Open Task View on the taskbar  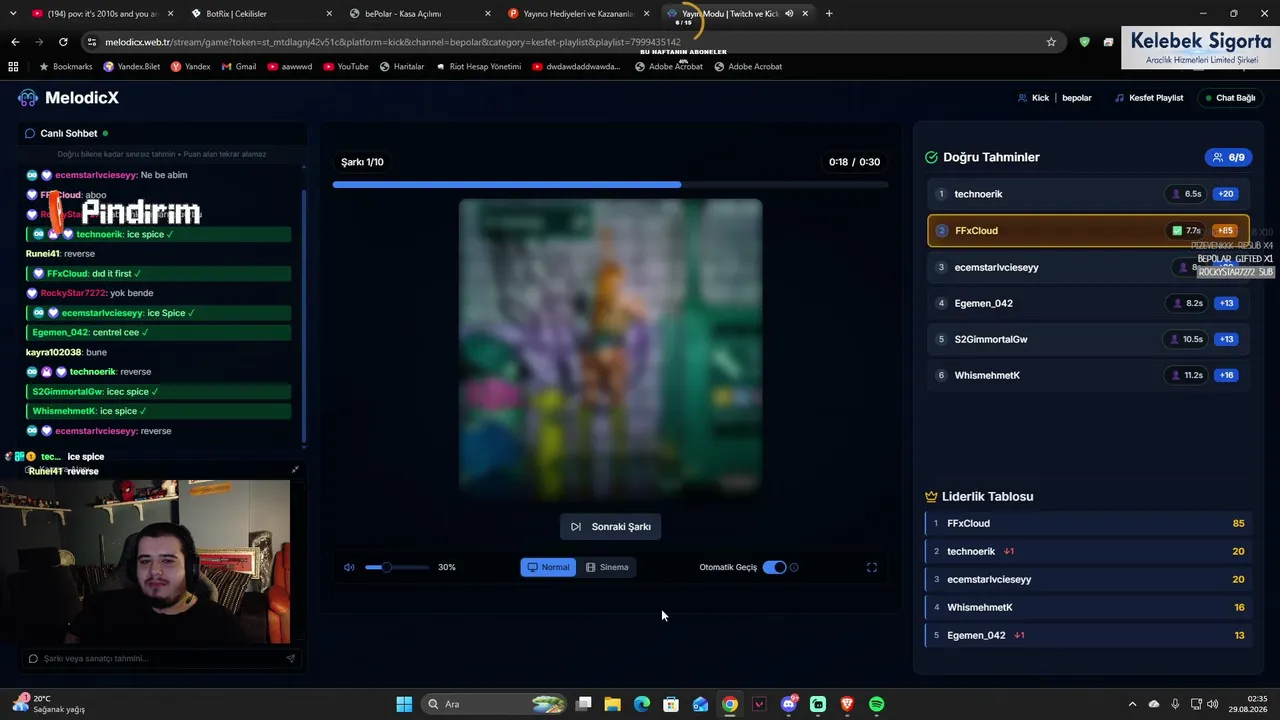584,704
